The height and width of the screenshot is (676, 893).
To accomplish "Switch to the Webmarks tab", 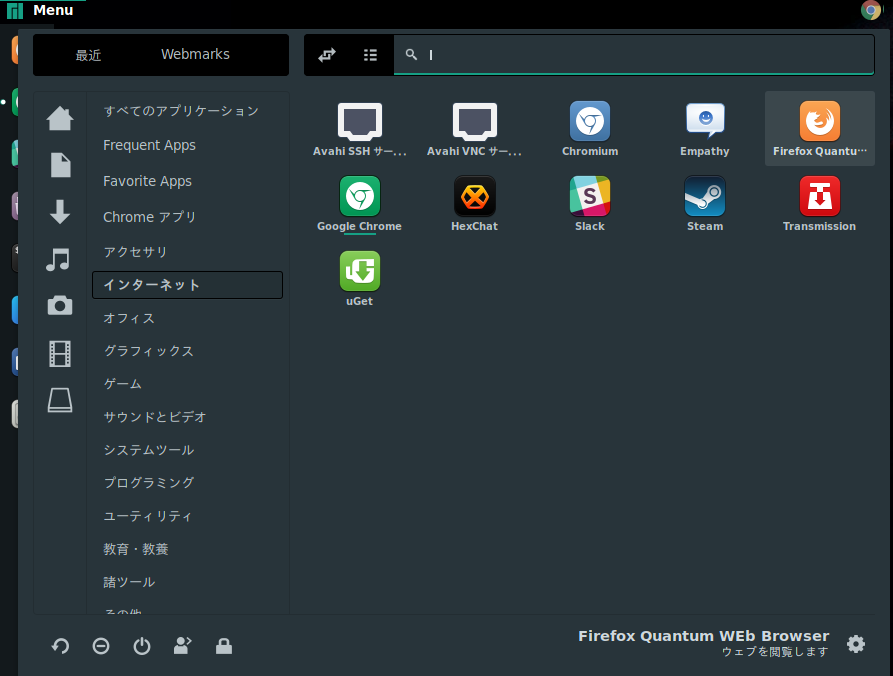I will coord(194,54).
